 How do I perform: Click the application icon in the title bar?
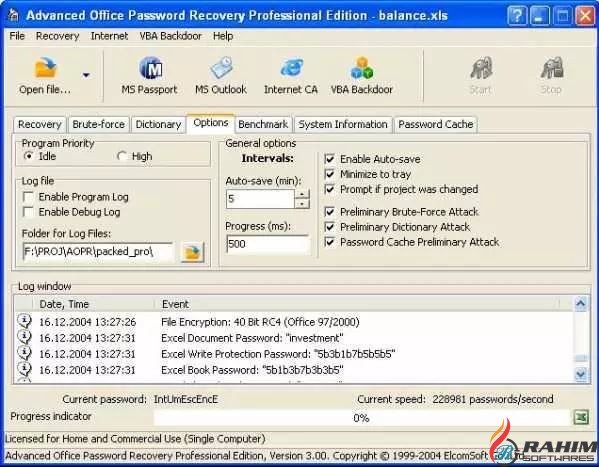(14, 15)
